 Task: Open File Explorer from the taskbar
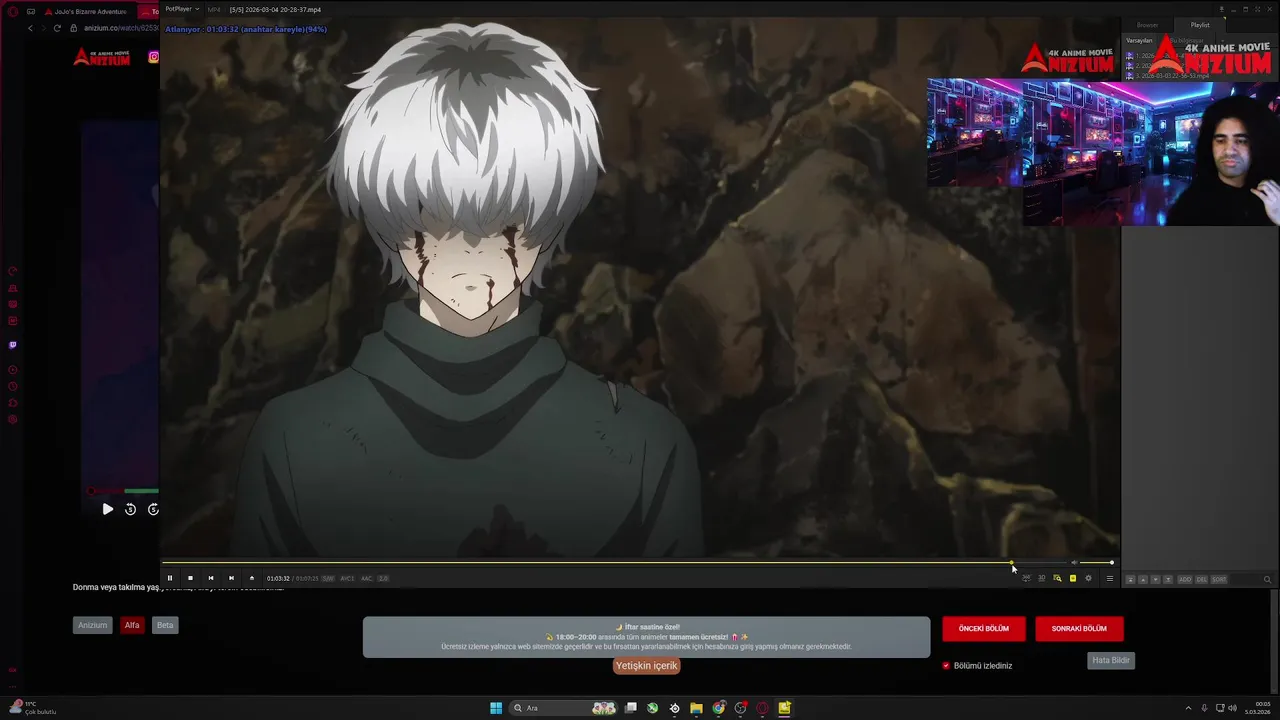click(696, 708)
